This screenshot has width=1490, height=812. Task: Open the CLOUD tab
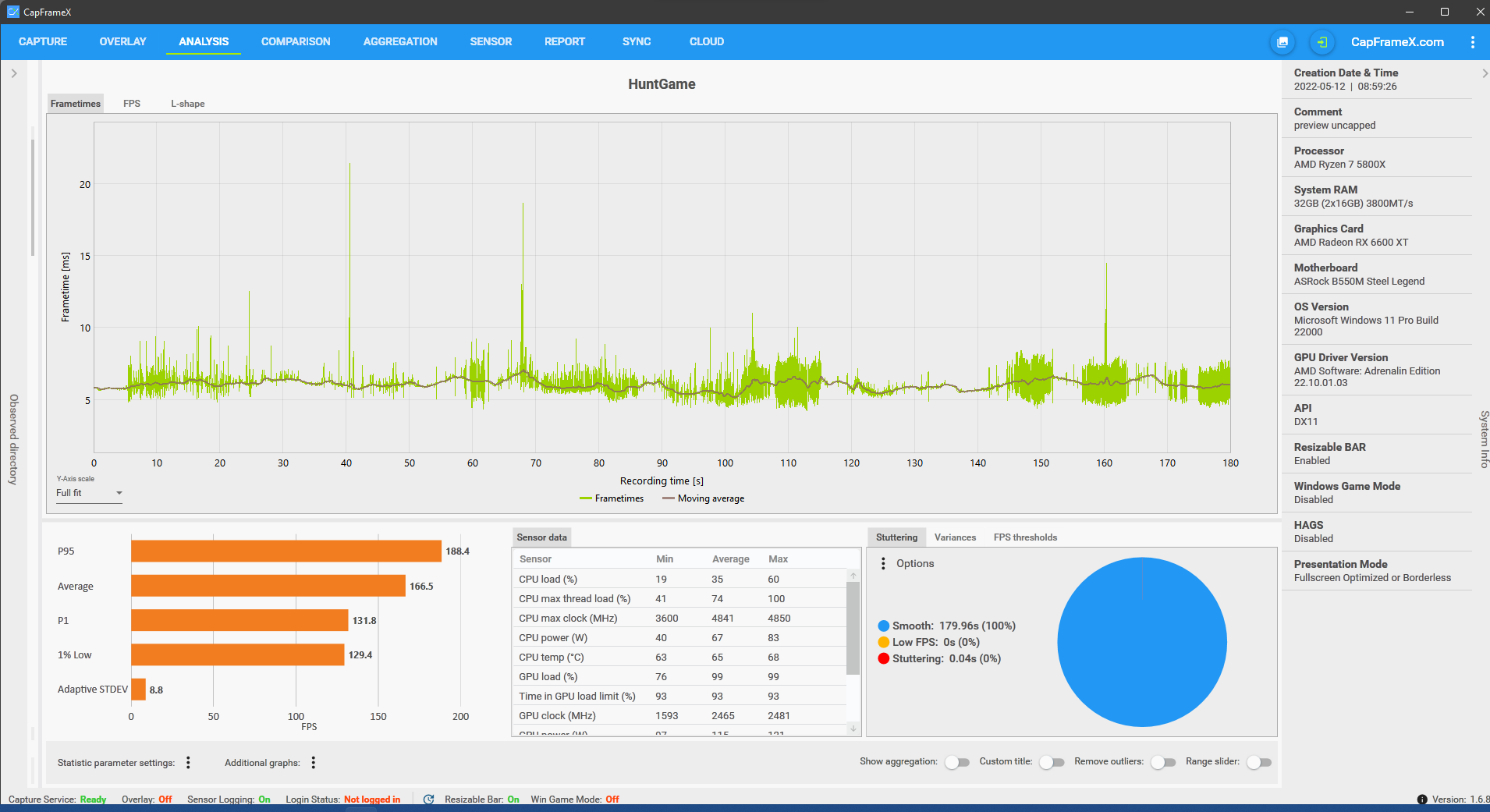707,42
